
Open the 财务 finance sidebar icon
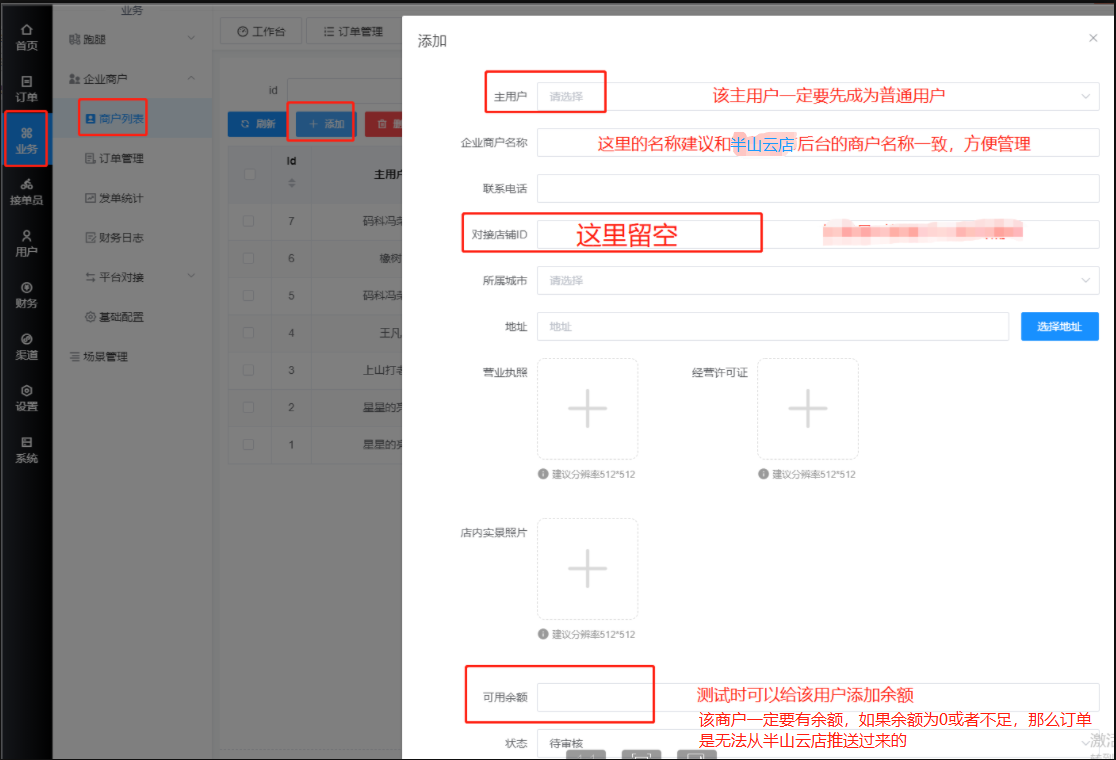click(26, 295)
